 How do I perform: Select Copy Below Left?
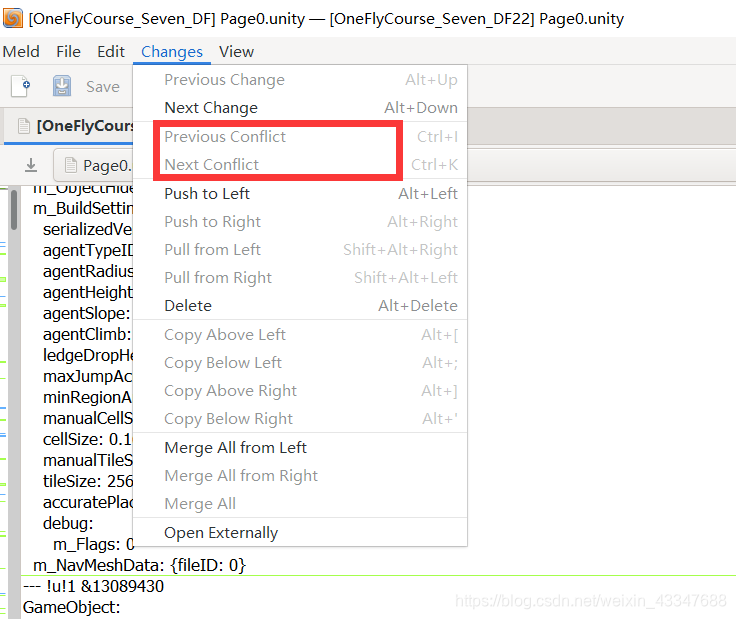click(300, 363)
